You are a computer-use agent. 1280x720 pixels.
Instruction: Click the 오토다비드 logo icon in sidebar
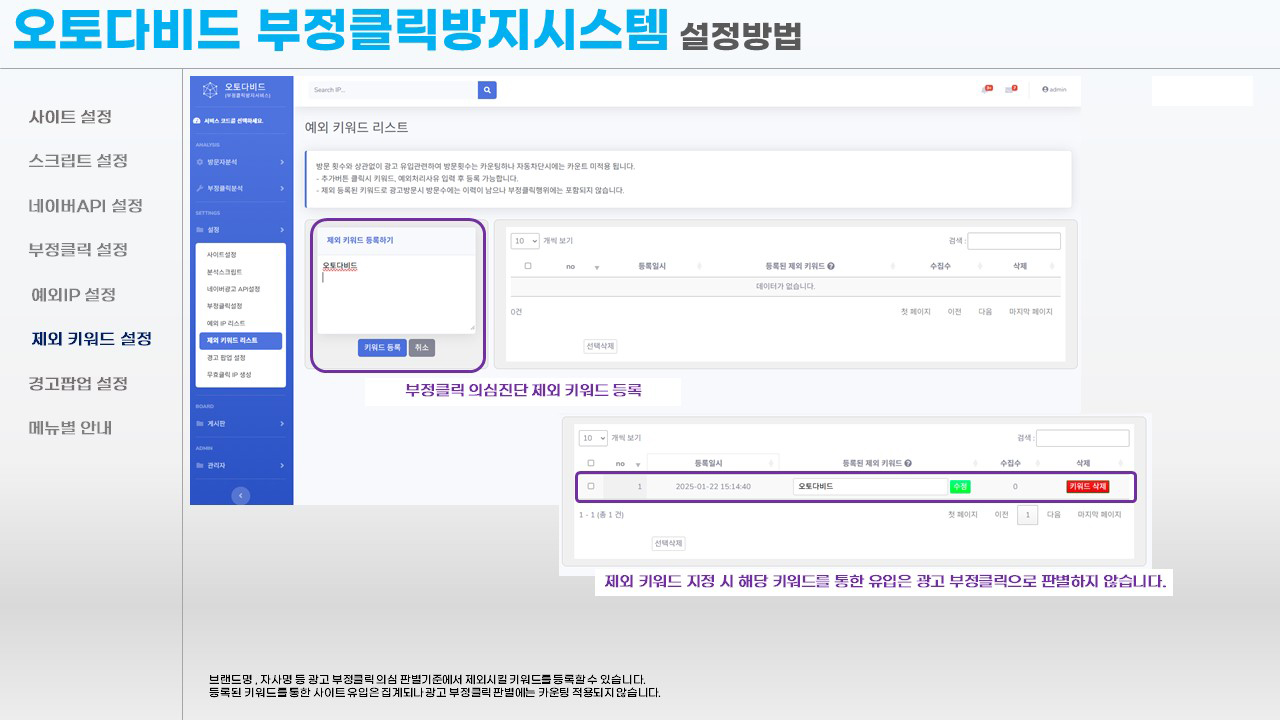coord(210,90)
